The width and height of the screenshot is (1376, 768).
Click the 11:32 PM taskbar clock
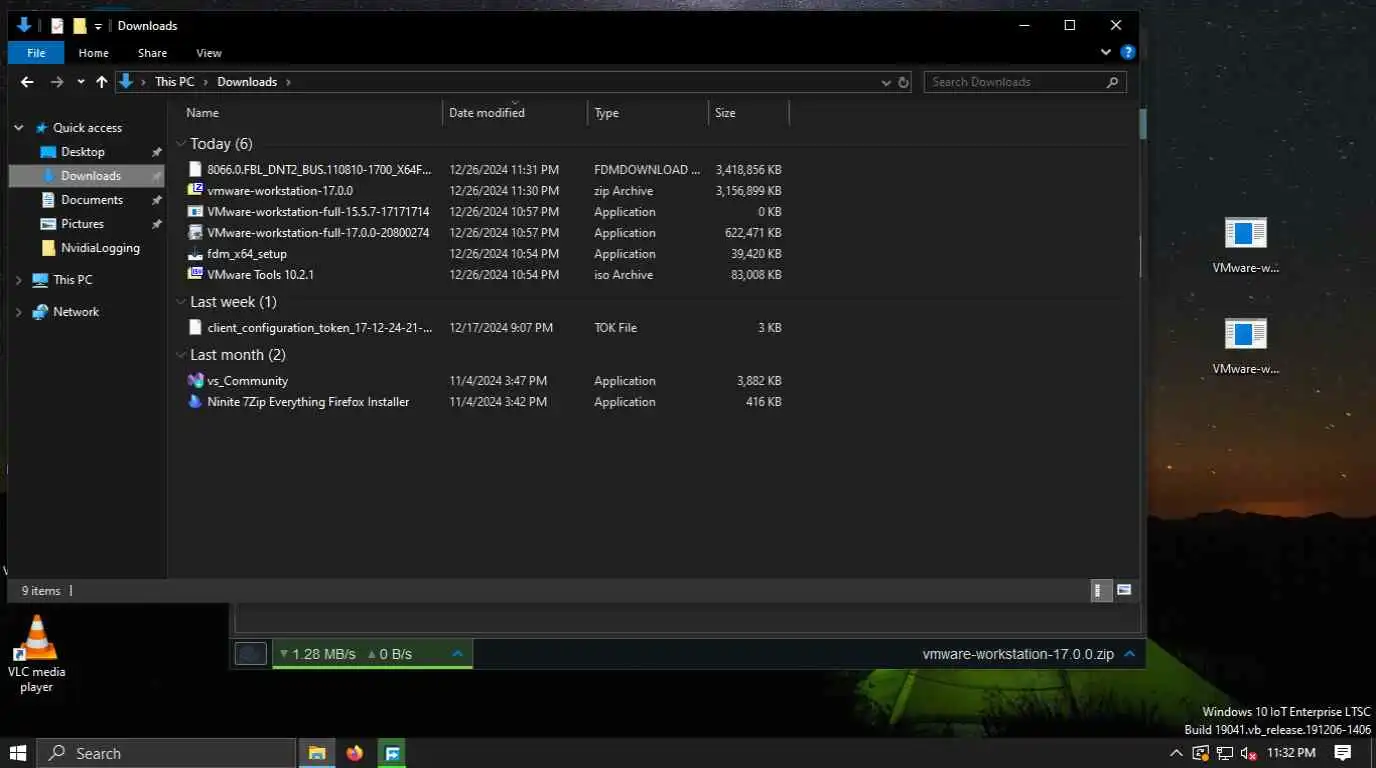click(x=1291, y=753)
